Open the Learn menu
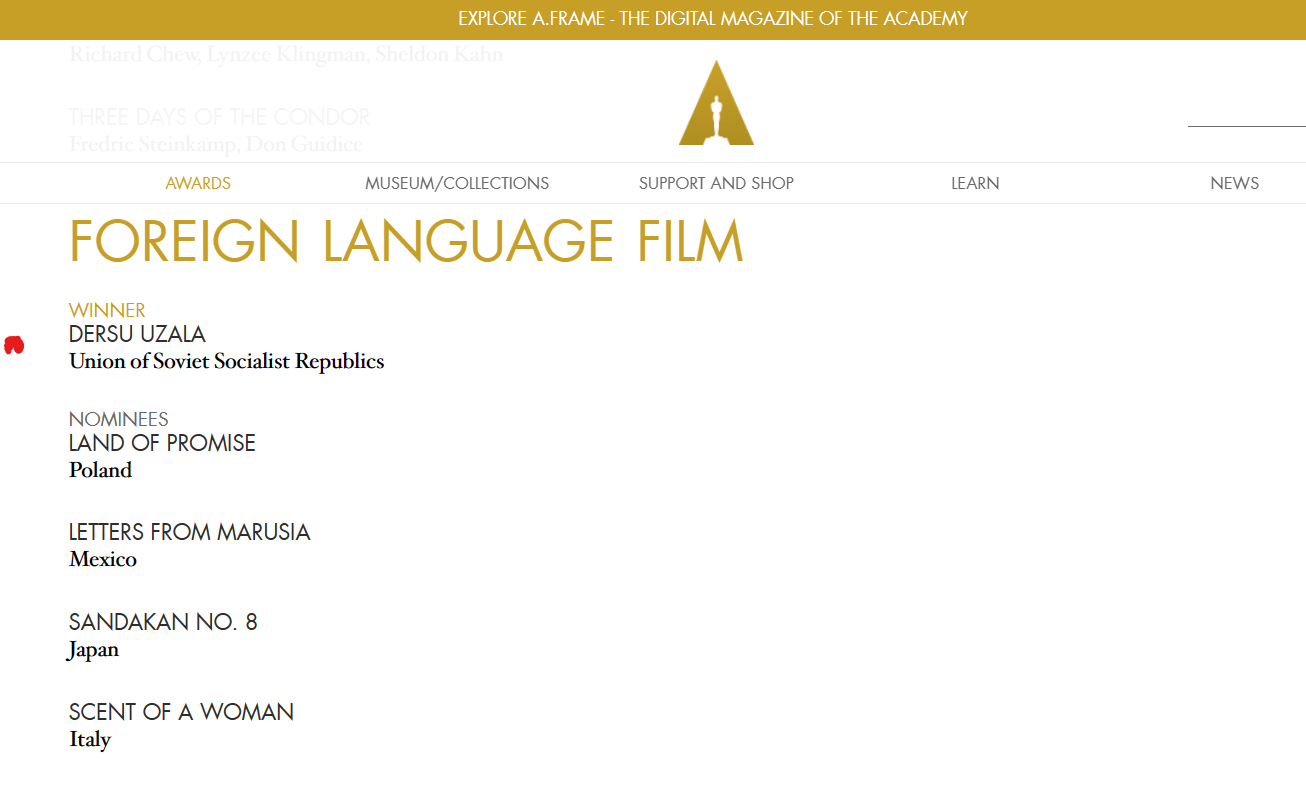The width and height of the screenshot is (1306, 787). tap(975, 183)
